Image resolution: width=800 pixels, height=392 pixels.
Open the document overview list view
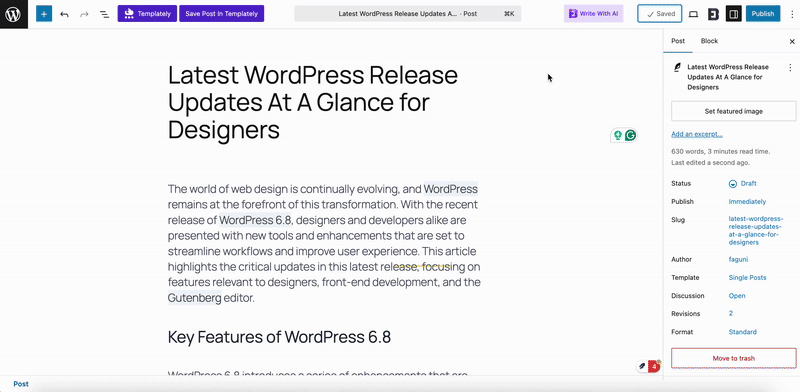[x=104, y=14]
